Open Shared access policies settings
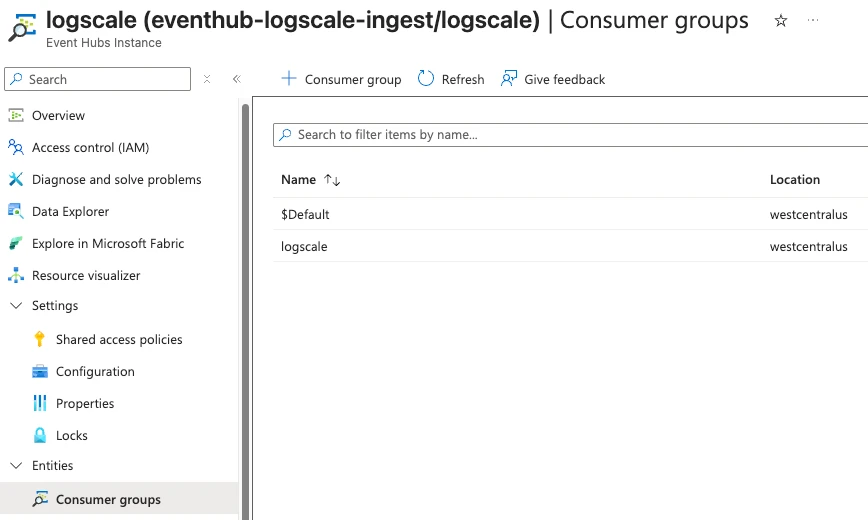868x520 pixels. pyautogui.click(x=119, y=339)
